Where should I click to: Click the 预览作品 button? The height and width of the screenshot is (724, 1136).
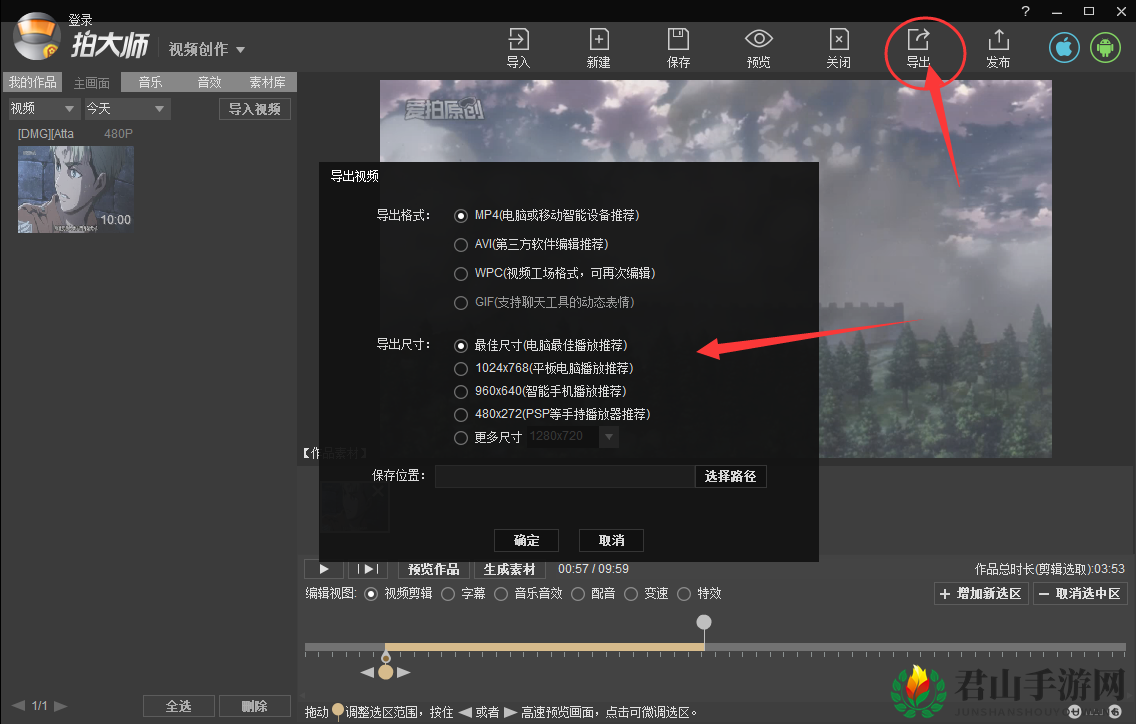[434, 569]
